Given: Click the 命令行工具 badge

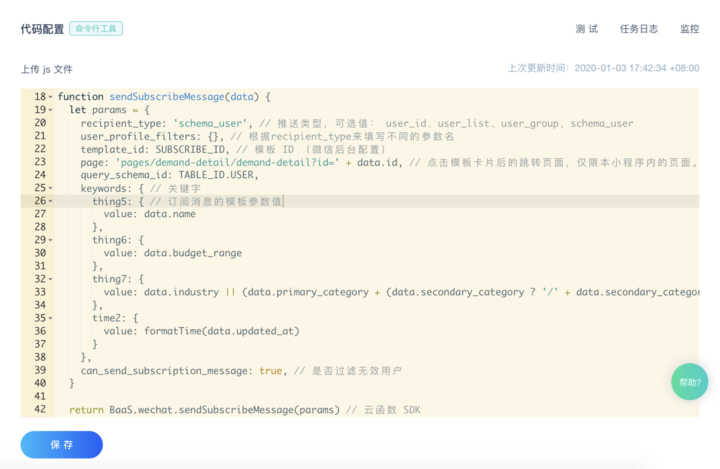Looking at the screenshot, I should point(96,28).
